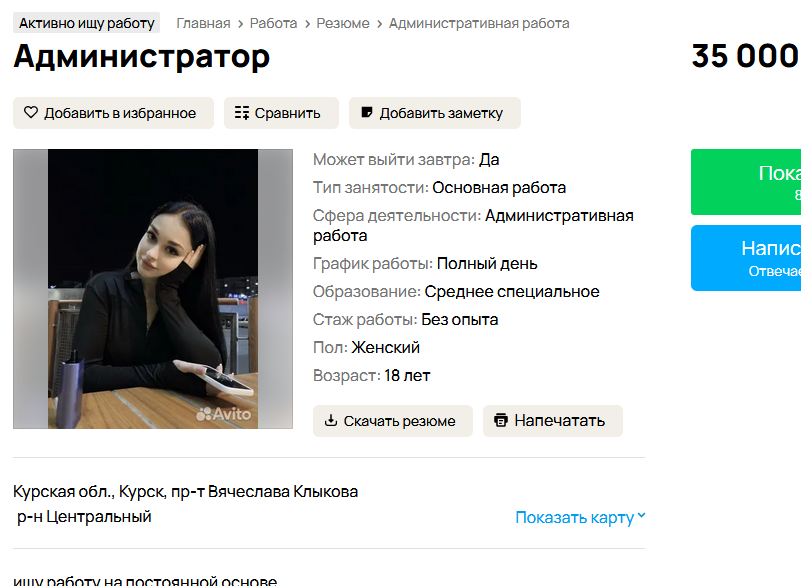Image resolution: width=801 pixels, height=586 pixels.
Task: Click blue write message button
Action: pyautogui.click(x=746, y=258)
